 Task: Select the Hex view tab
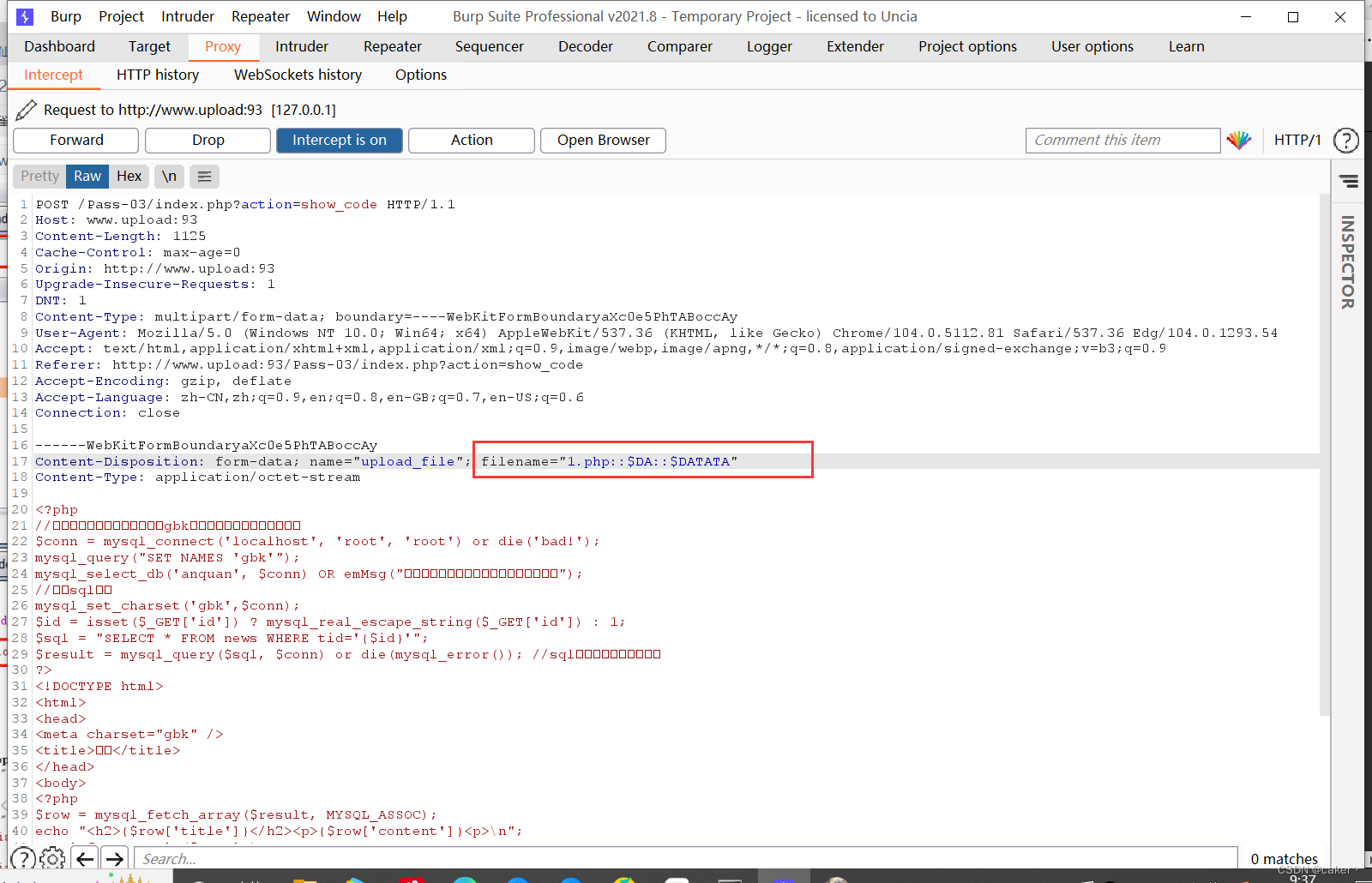pyautogui.click(x=129, y=176)
